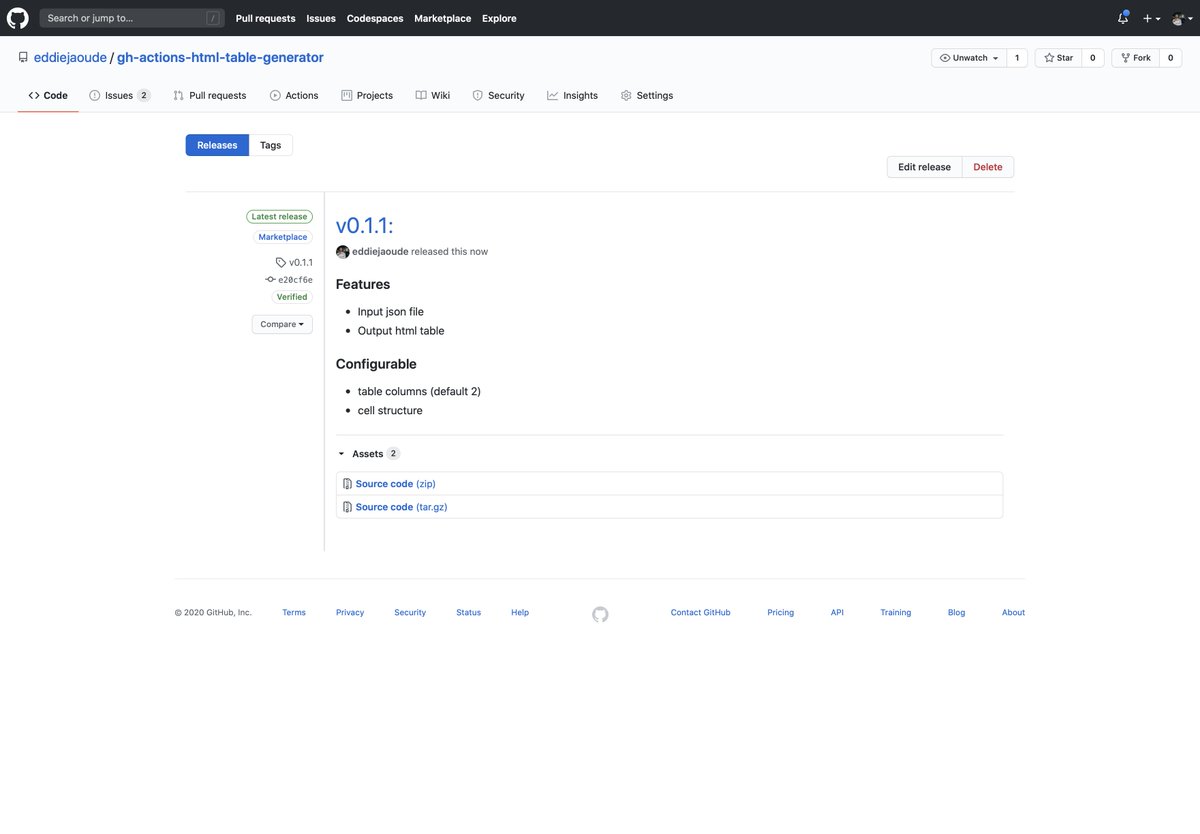Select the Releases button
1200x834 pixels.
tap(217, 145)
